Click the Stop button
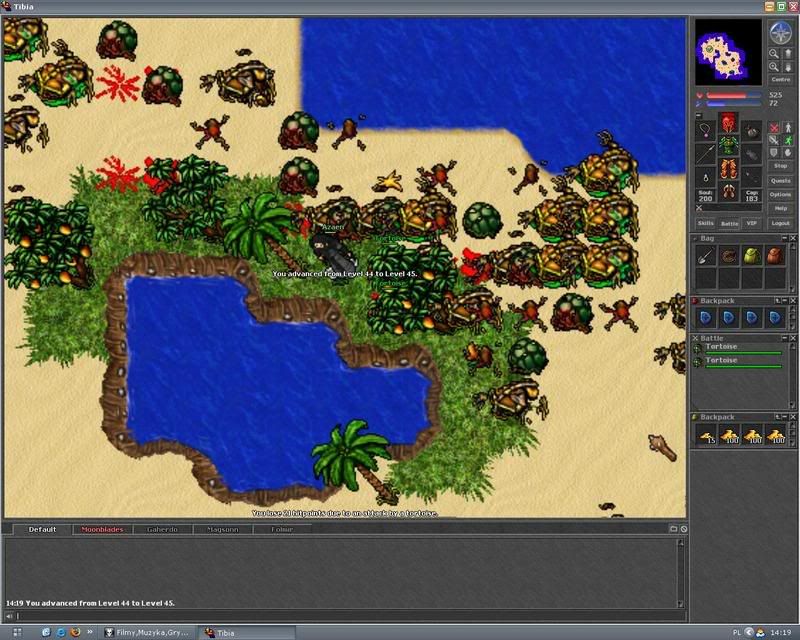800x640 pixels. [781, 166]
